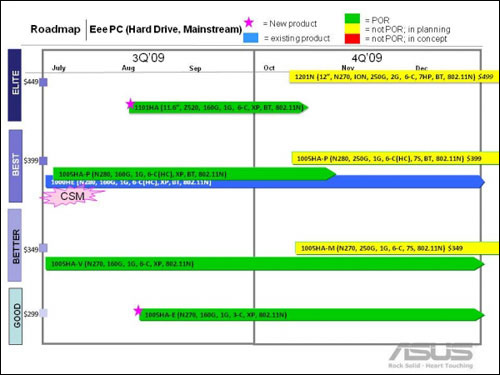Click the 'not POR; in planning' legend text

click(407, 29)
